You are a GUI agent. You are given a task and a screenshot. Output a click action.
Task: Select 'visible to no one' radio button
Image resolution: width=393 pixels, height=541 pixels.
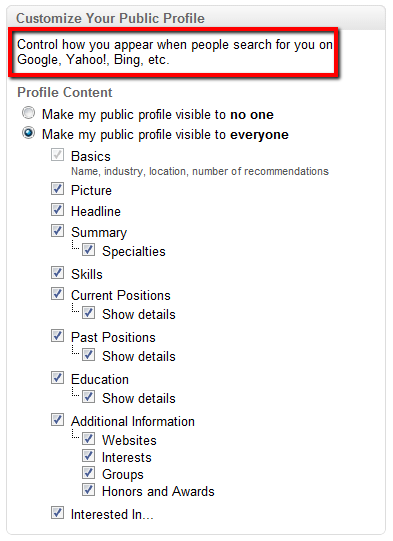click(x=28, y=113)
